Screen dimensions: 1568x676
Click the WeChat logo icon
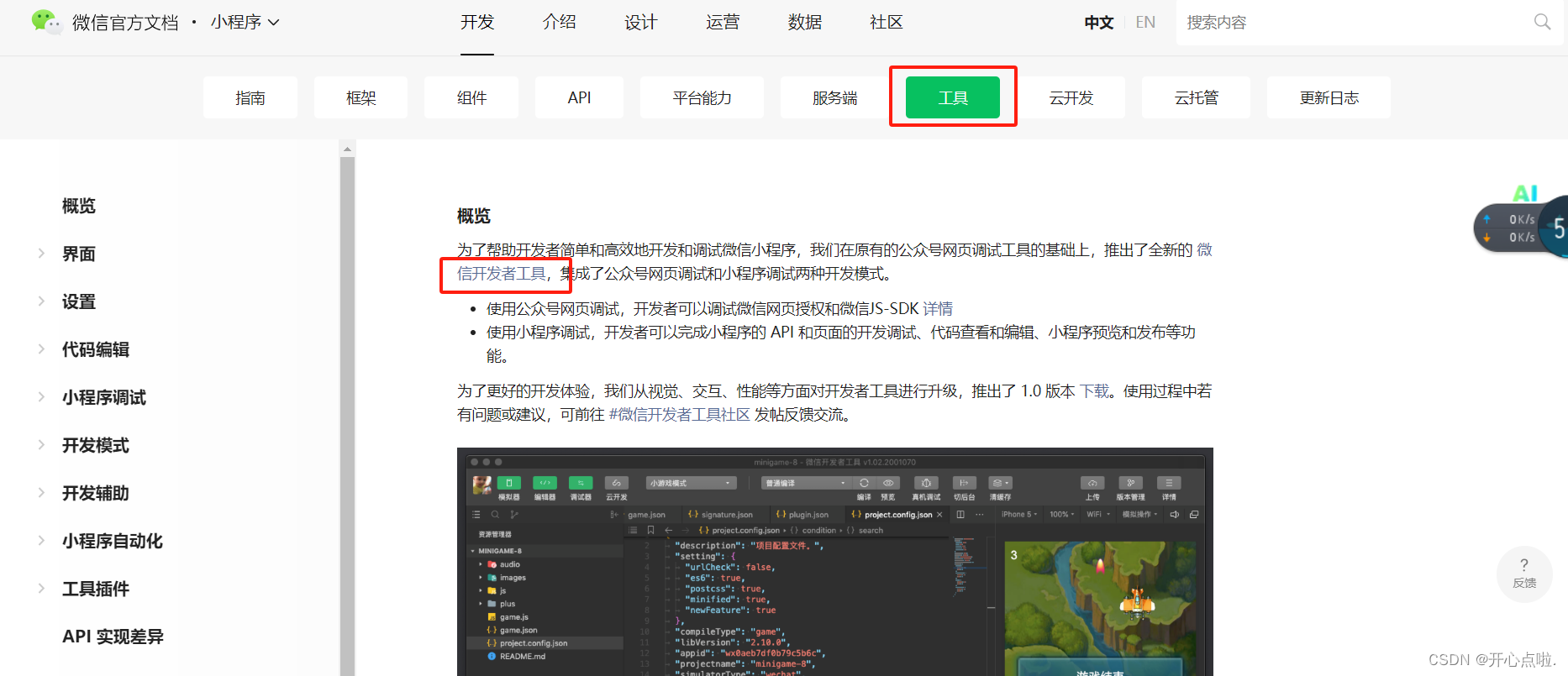(x=46, y=22)
